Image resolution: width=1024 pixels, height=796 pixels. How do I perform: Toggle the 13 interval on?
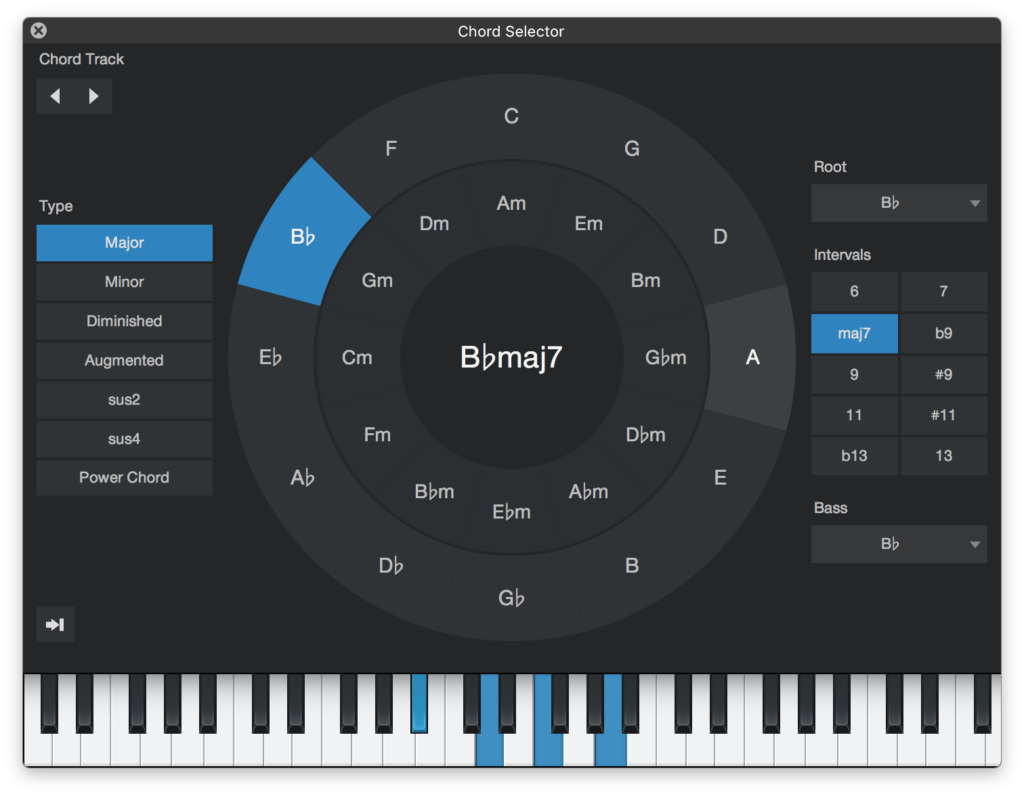pos(943,456)
